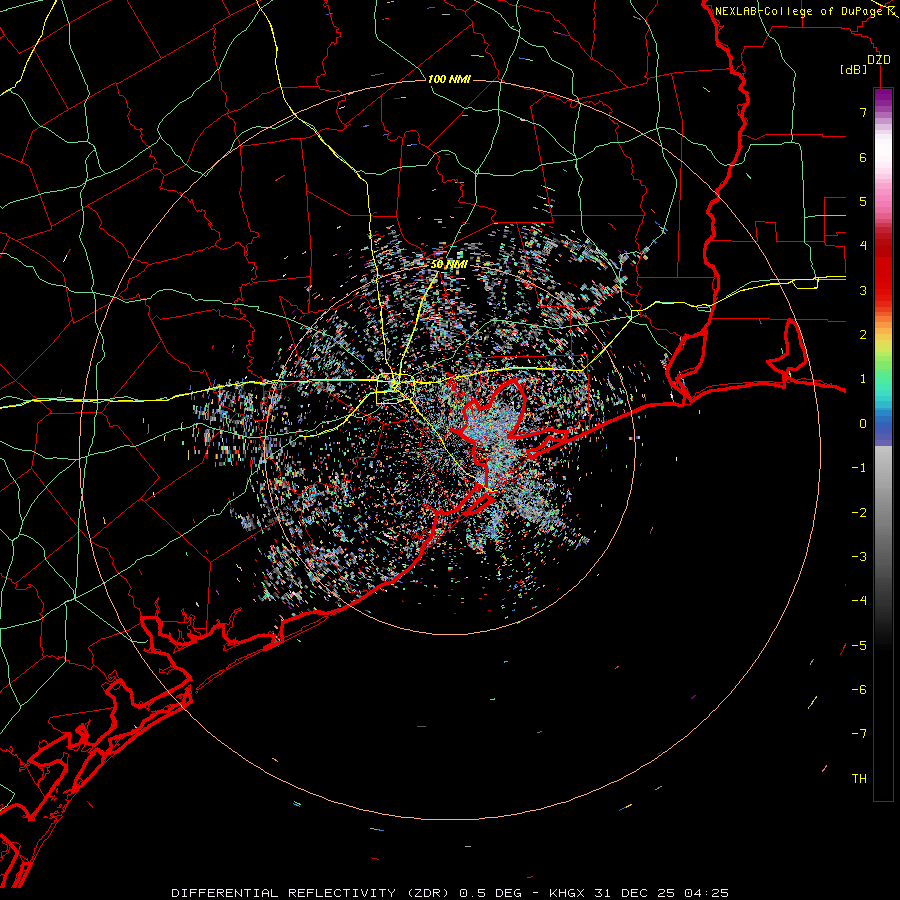Click the 04:25 timestamp
The height and width of the screenshot is (900, 900).
coord(706,893)
